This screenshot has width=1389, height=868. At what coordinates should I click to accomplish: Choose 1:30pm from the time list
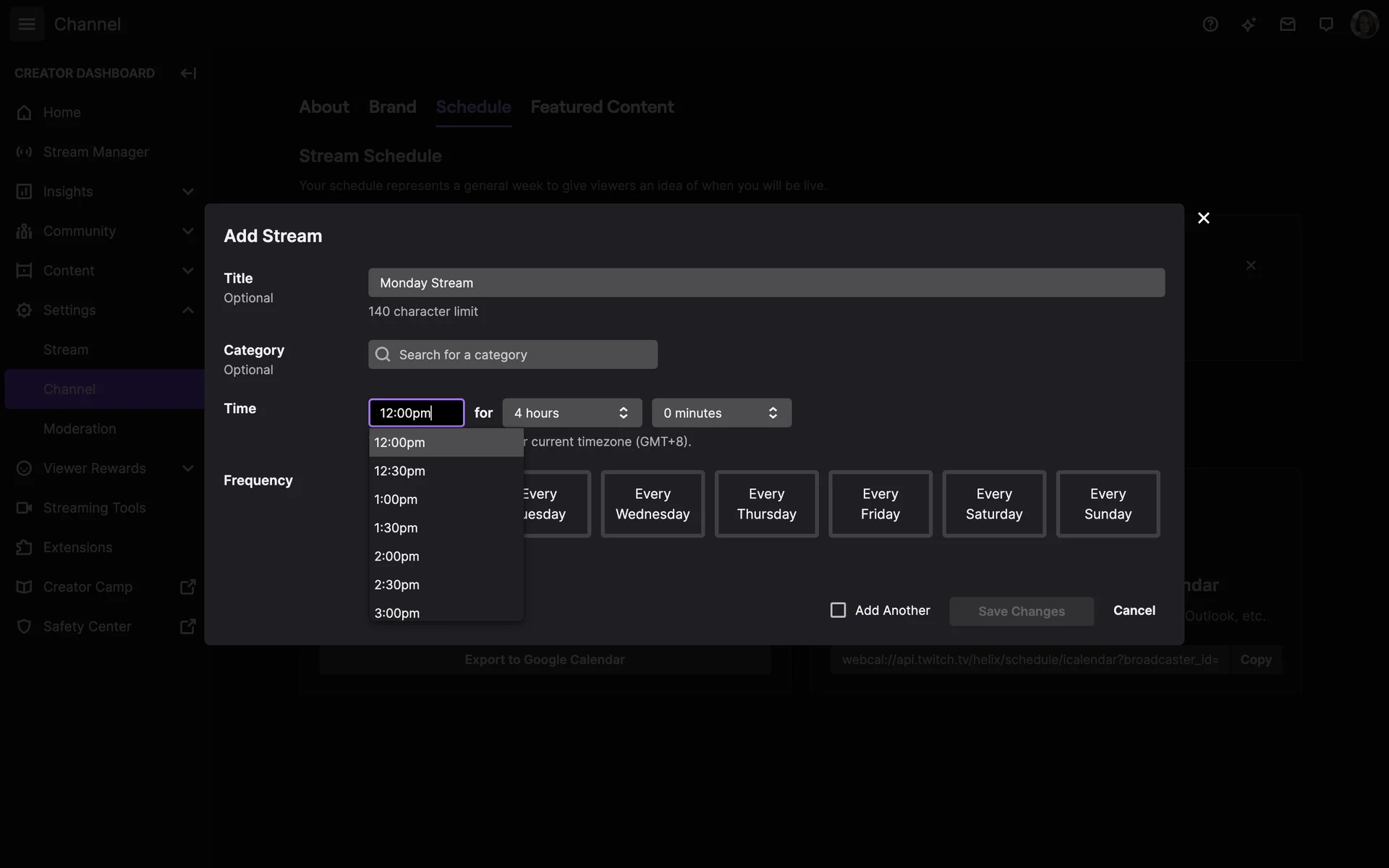coord(396,528)
